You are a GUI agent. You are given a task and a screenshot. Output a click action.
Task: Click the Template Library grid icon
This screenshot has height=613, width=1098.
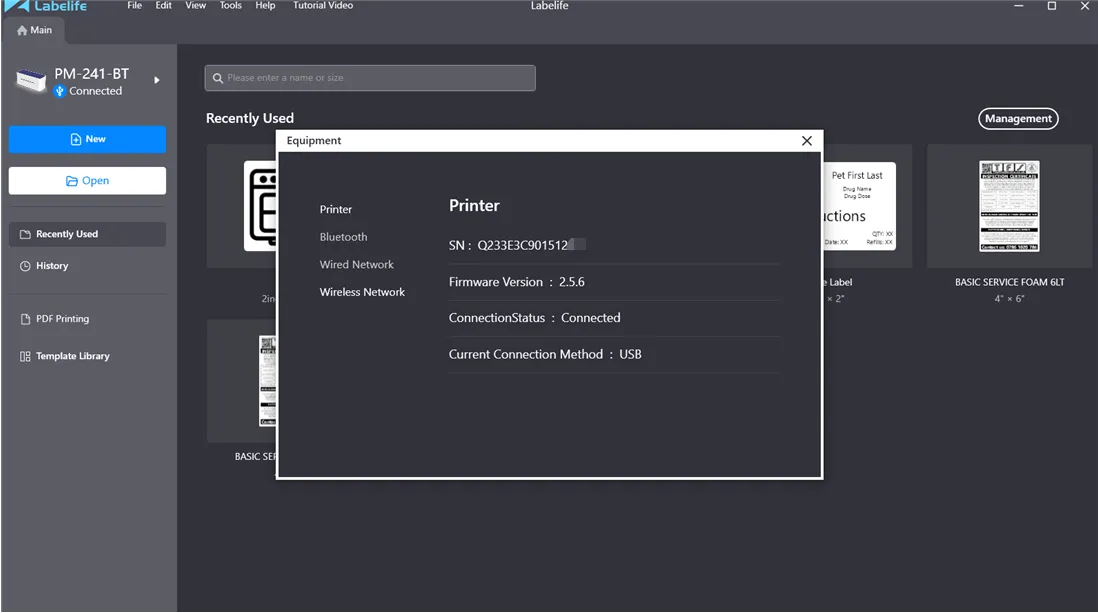[x=25, y=357]
